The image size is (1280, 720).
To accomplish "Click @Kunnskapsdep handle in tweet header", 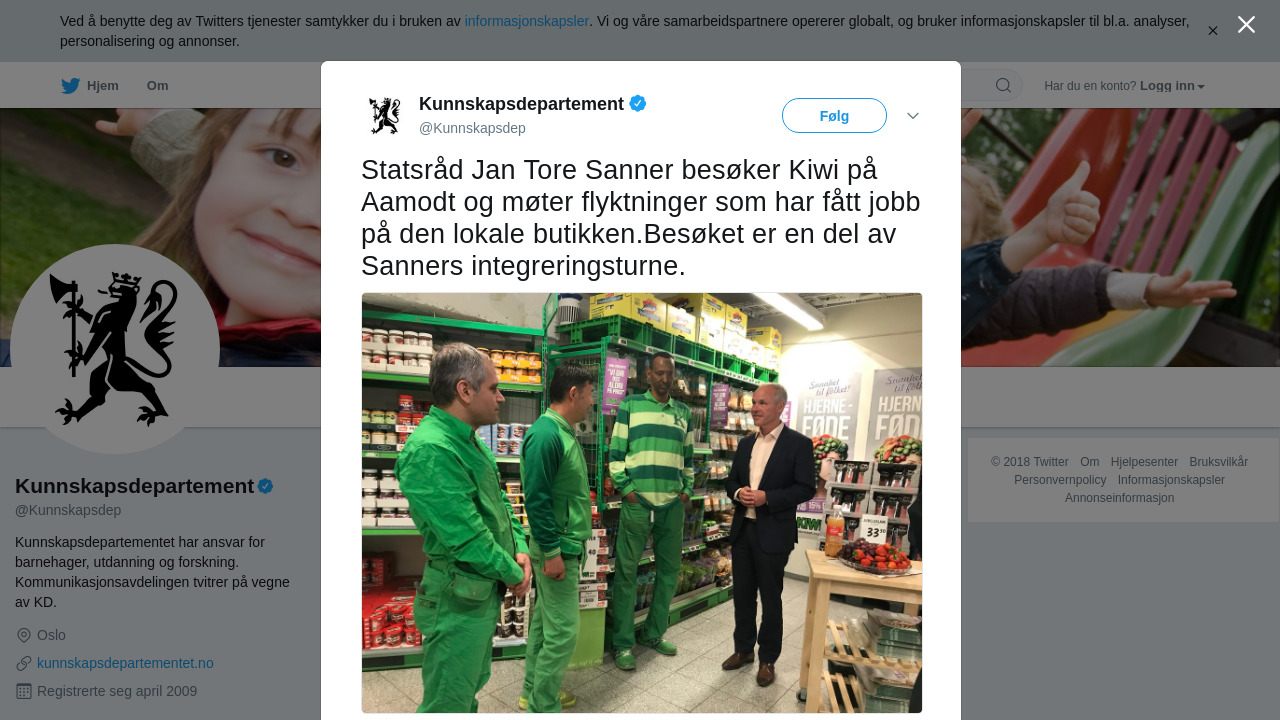I will [472, 128].
